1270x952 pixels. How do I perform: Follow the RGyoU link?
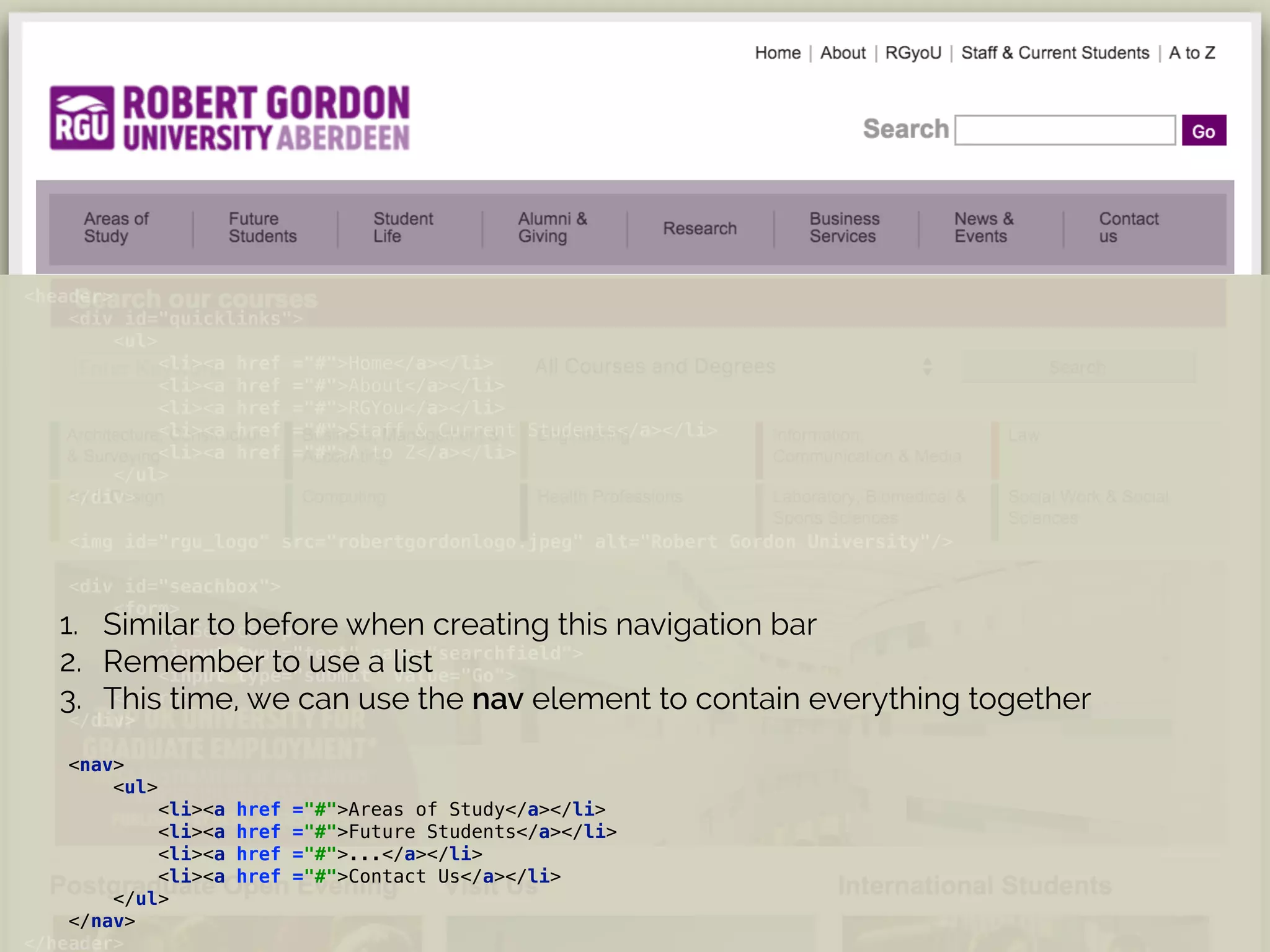(x=913, y=53)
